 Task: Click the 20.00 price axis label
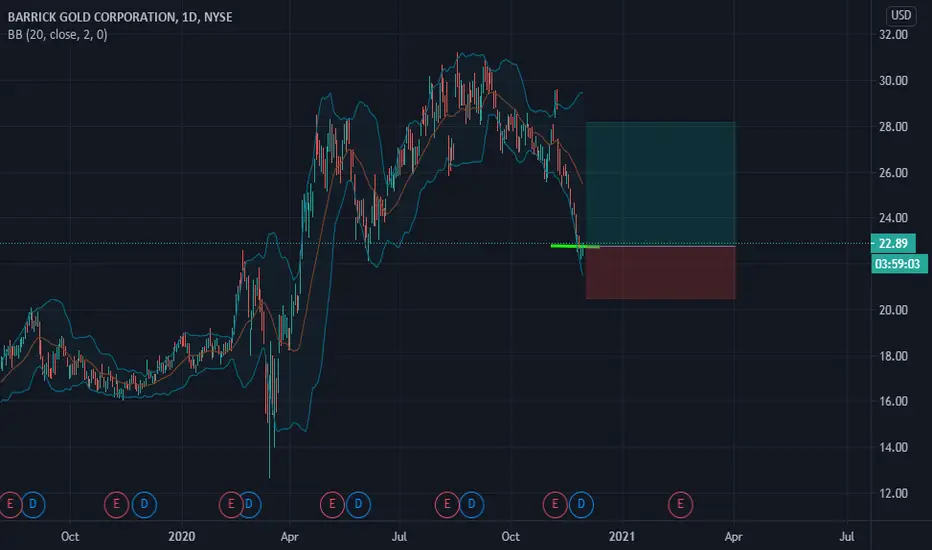click(893, 310)
